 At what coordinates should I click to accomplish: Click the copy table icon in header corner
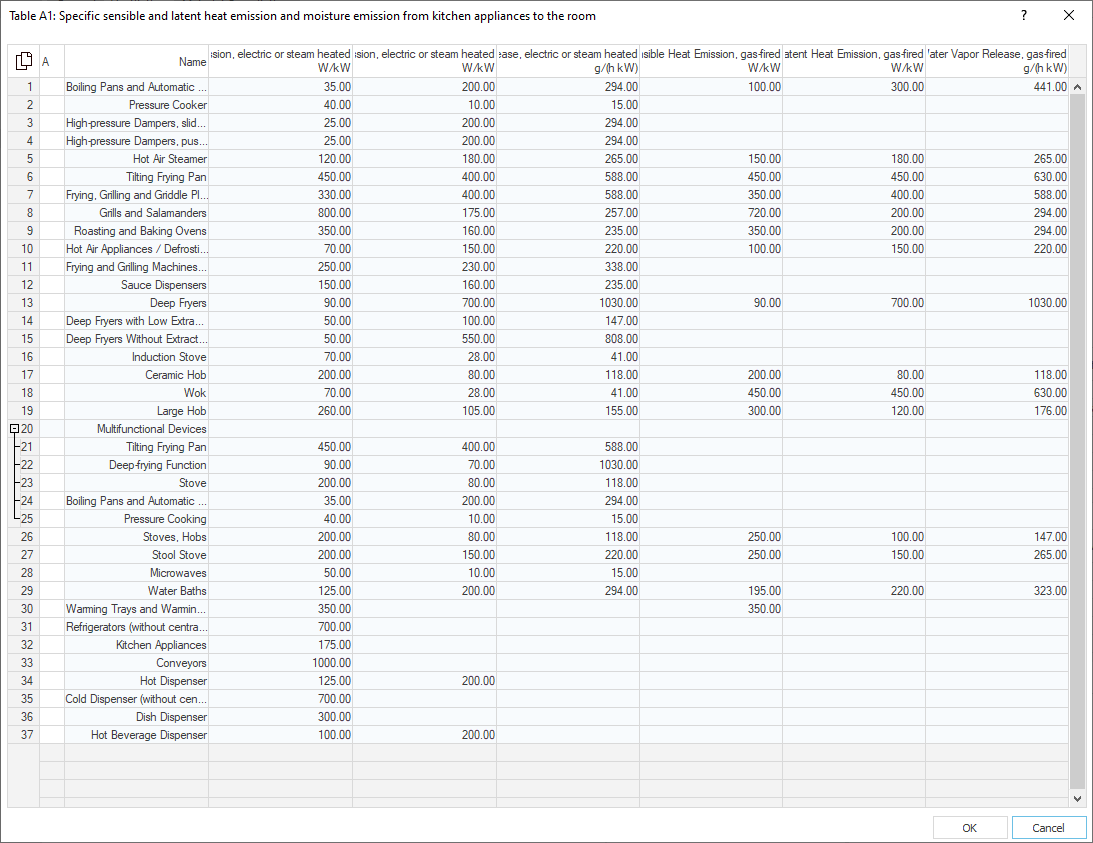point(24,61)
